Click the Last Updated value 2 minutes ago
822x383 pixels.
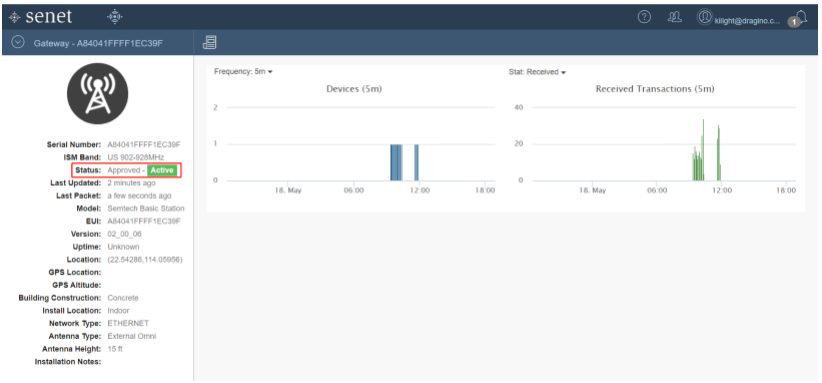coord(131,183)
